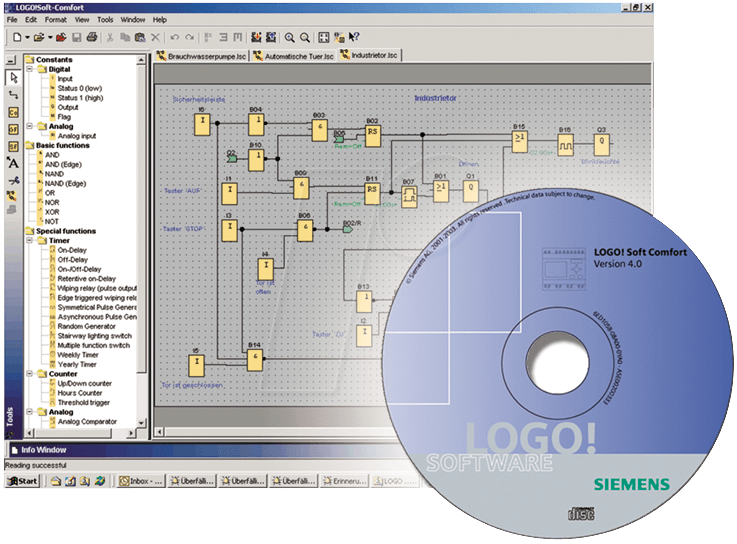This screenshot has width=737, height=544.
Task: Save the circuit with the disk icon
Action: tap(77, 37)
